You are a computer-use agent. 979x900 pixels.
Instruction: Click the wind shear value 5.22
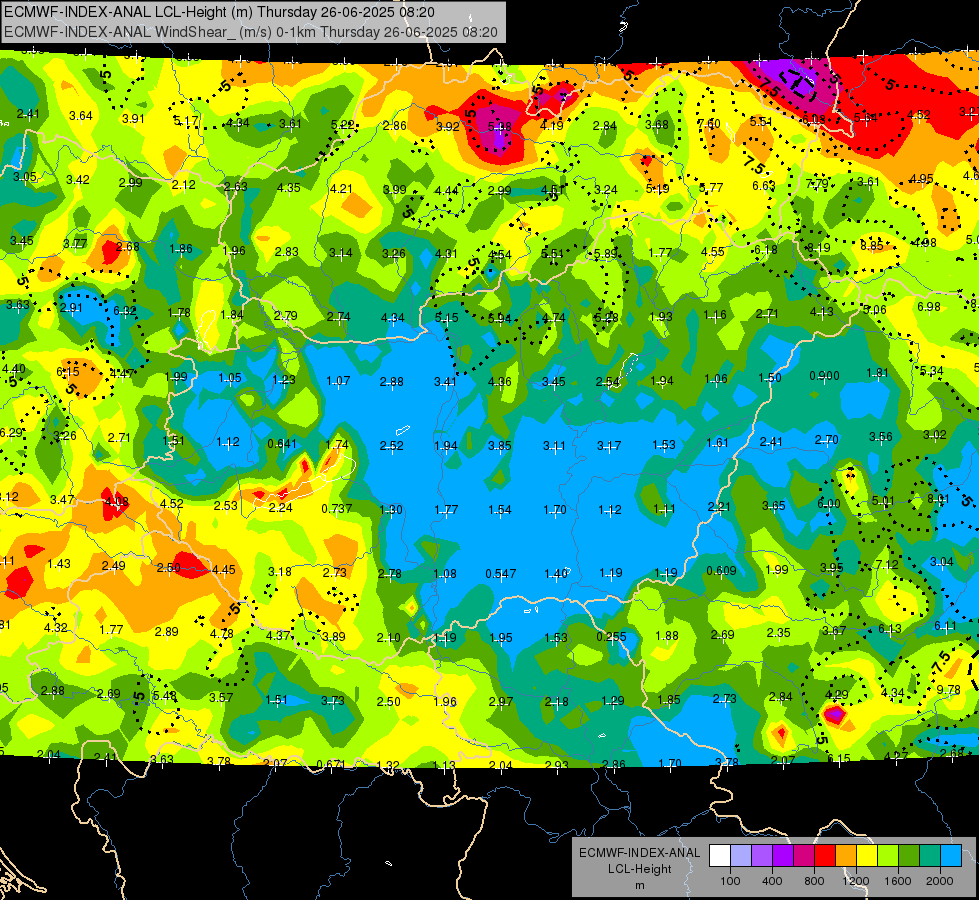coord(342,124)
